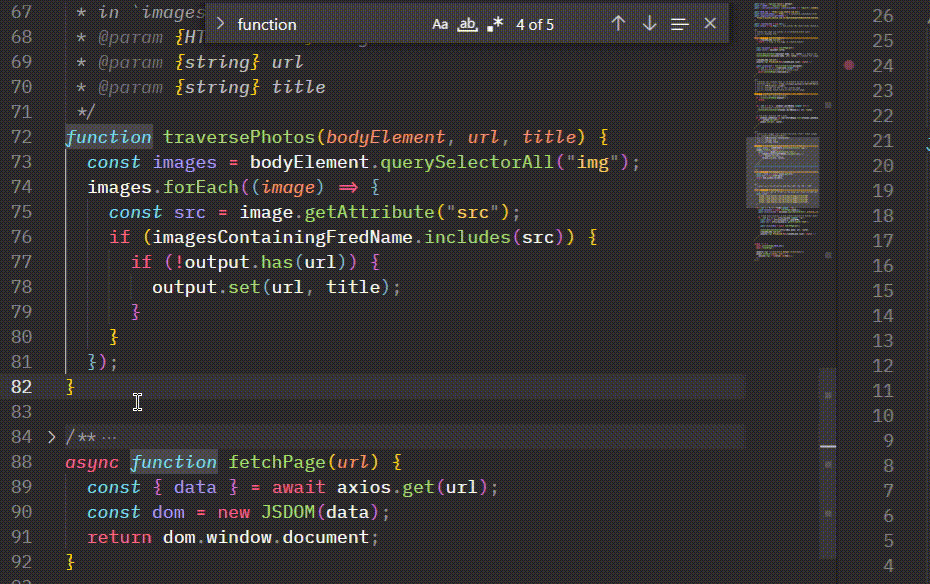
Task: Toggle Match Case option in find widget
Action: (440, 24)
